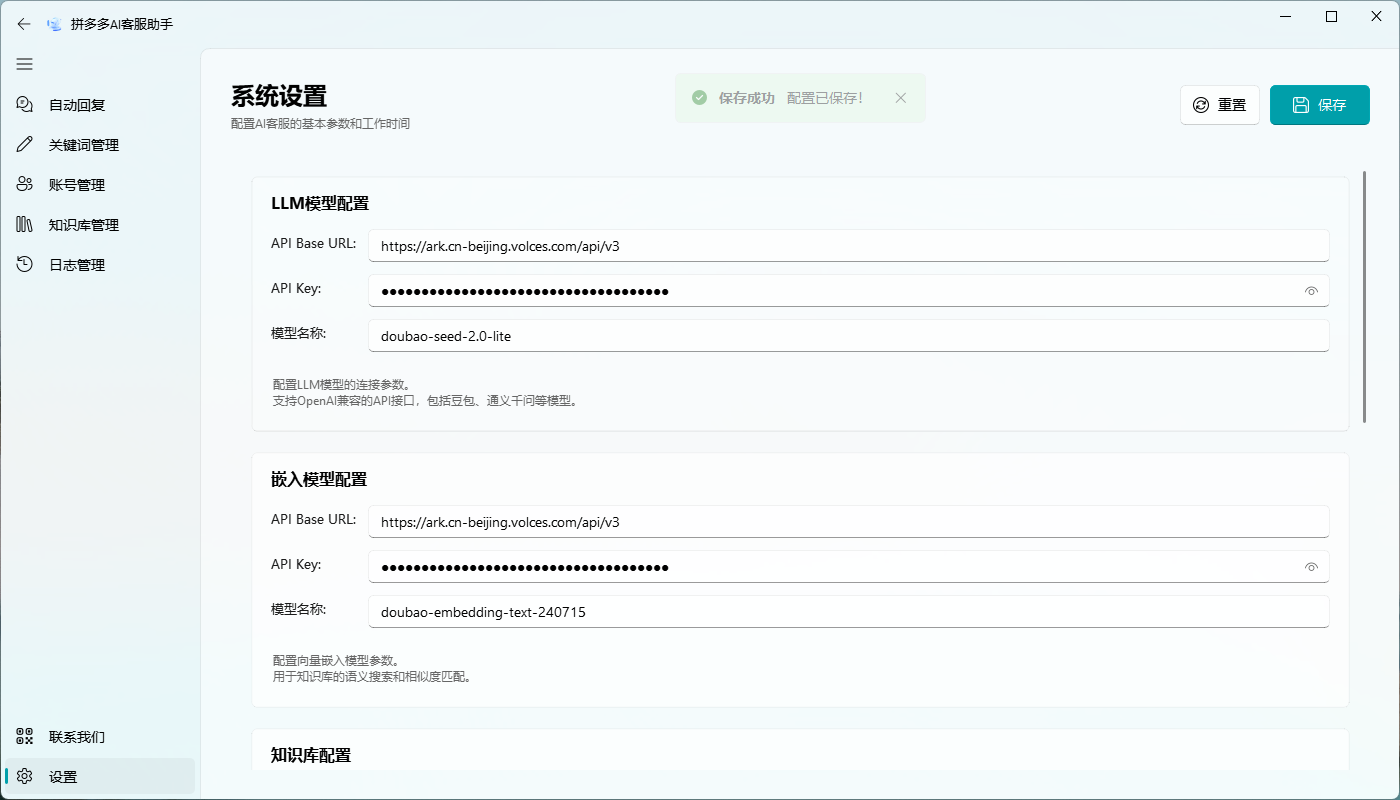This screenshot has height=800, width=1400.
Task: Click the 设置 gear icon
Action: (x=25, y=776)
